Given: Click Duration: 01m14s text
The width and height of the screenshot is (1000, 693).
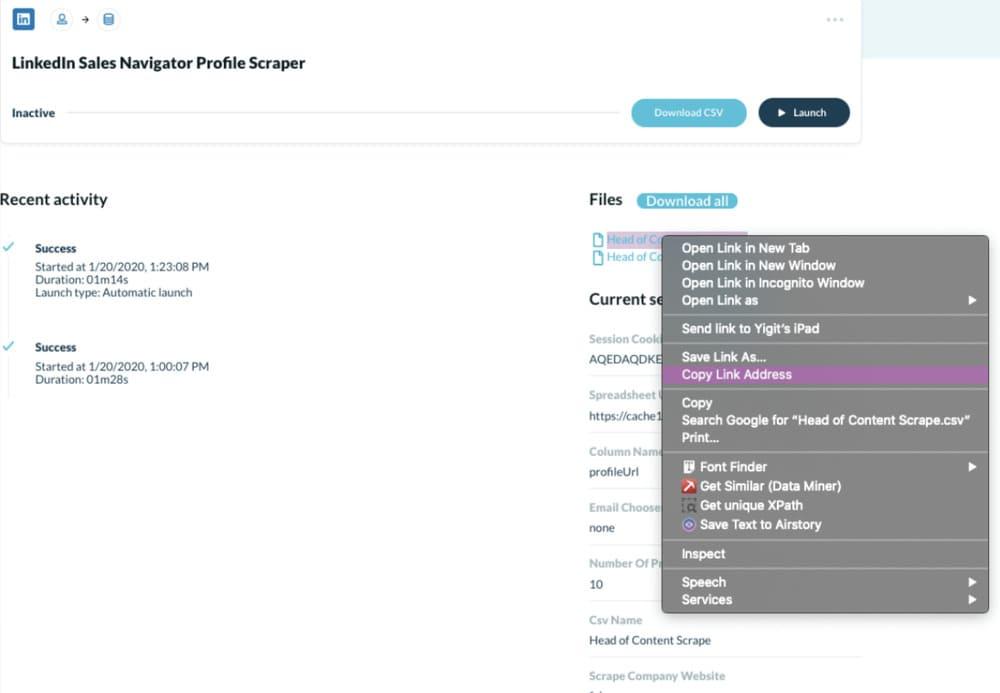Looking at the screenshot, I should [82, 279].
